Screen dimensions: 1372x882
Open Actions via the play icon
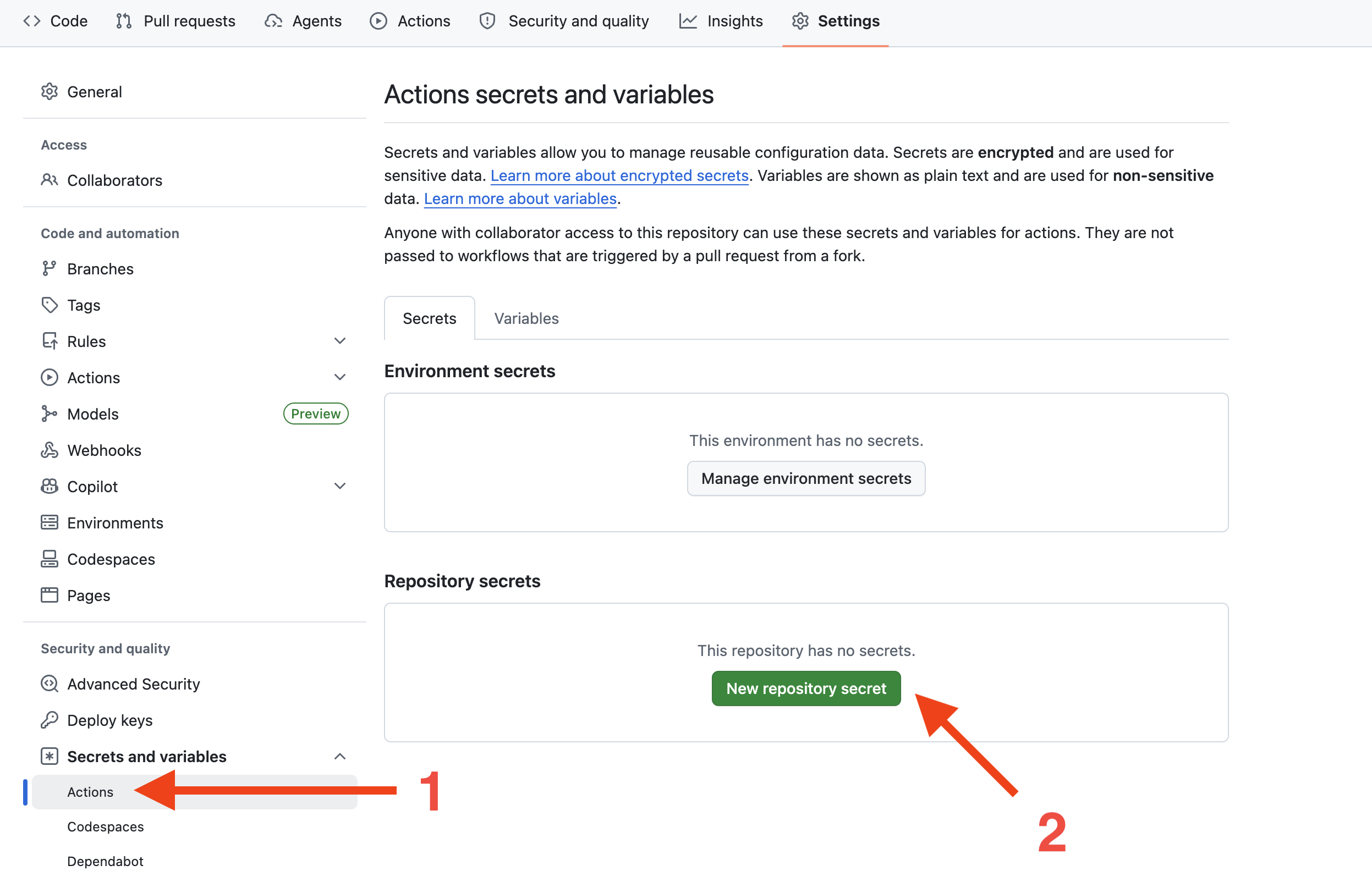378,20
